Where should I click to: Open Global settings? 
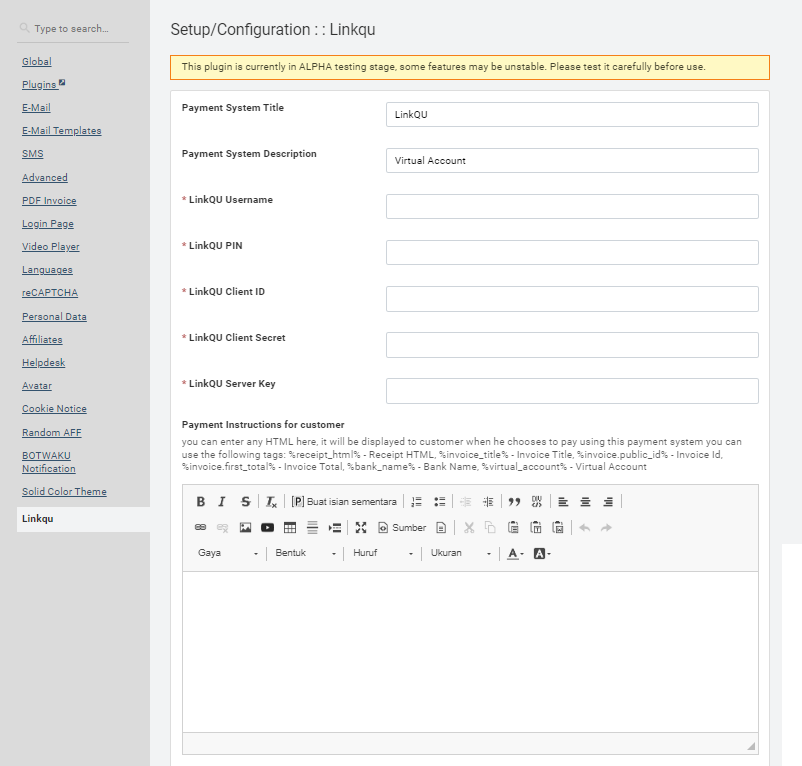37,61
